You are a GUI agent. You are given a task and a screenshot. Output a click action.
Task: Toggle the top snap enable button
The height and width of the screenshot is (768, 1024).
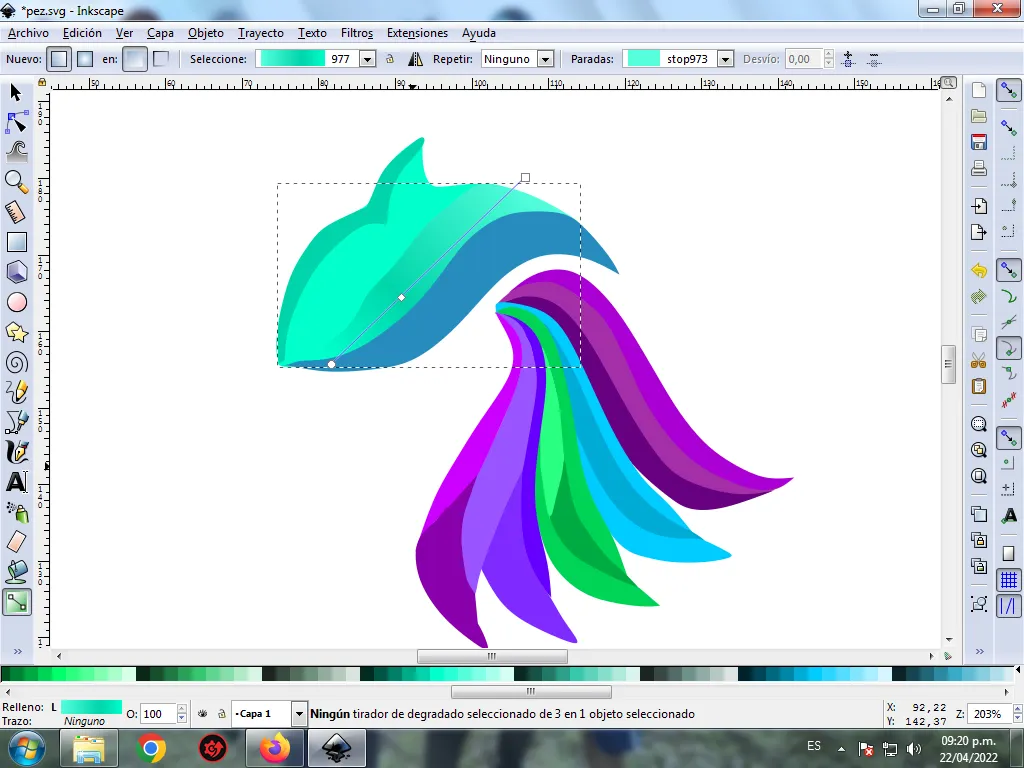[1008, 90]
